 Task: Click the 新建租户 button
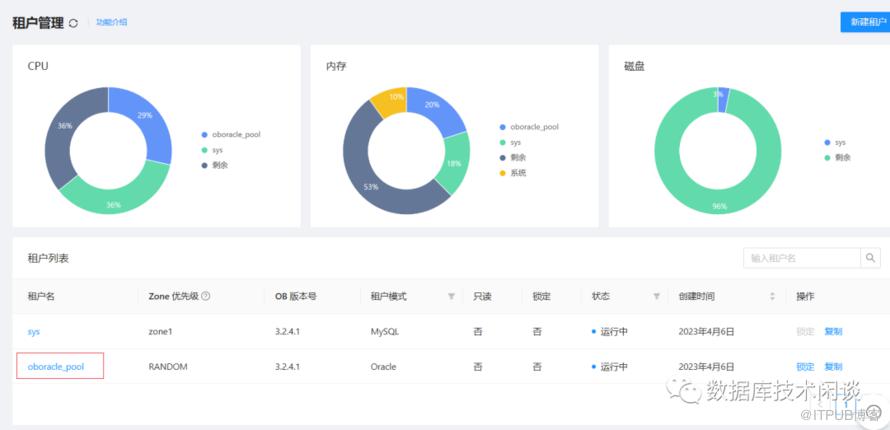(x=866, y=22)
